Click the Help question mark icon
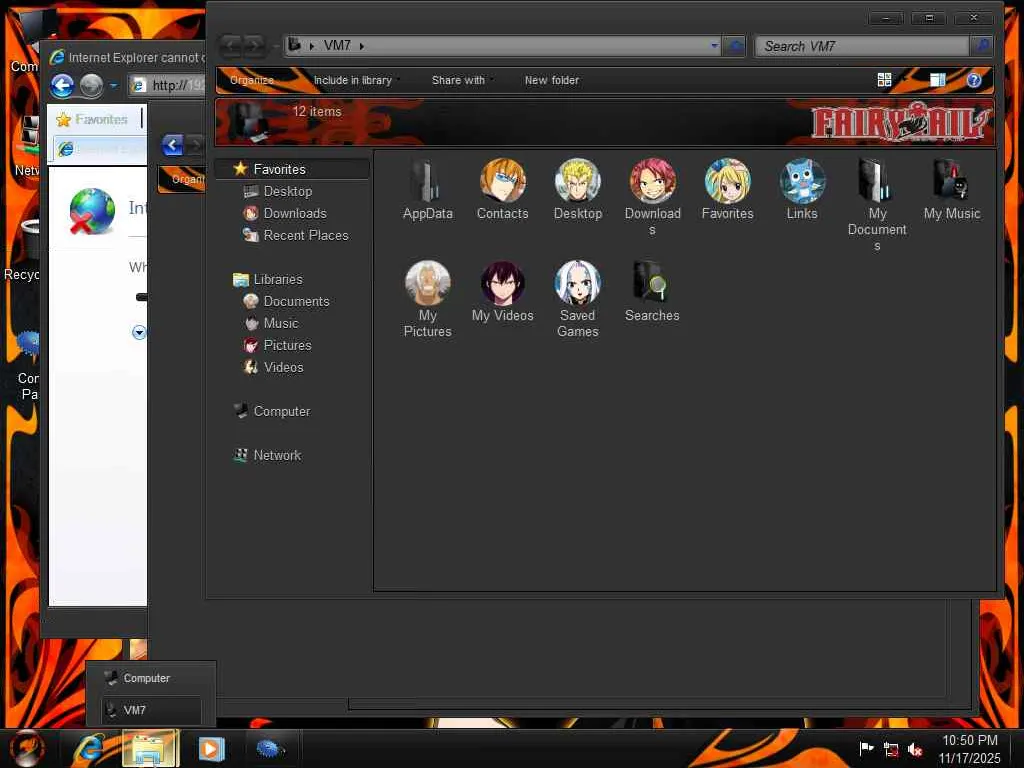This screenshot has height=768, width=1024. (973, 80)
